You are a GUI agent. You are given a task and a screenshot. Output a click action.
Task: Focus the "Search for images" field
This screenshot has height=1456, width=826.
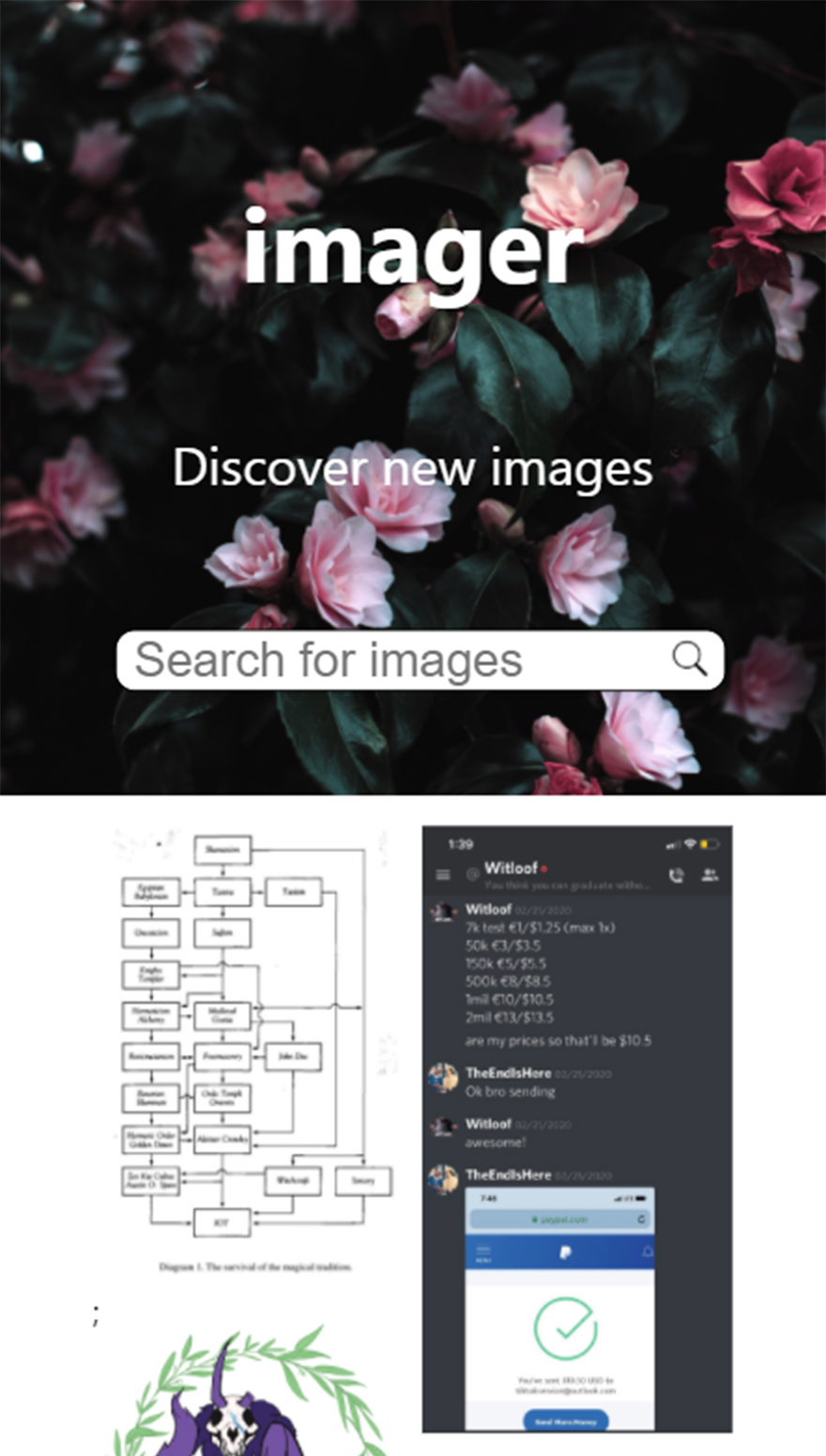(420, 660)
